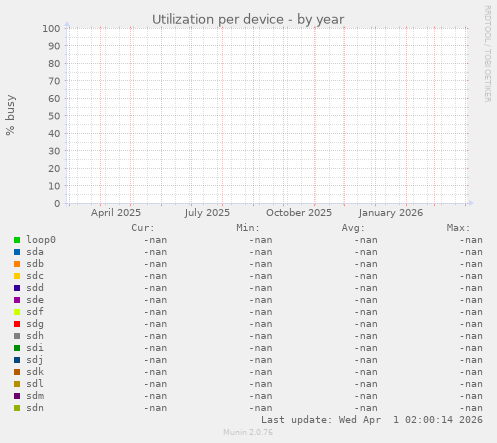
Task: Click the sdg legend label
Action: click(x=35, y=324)
